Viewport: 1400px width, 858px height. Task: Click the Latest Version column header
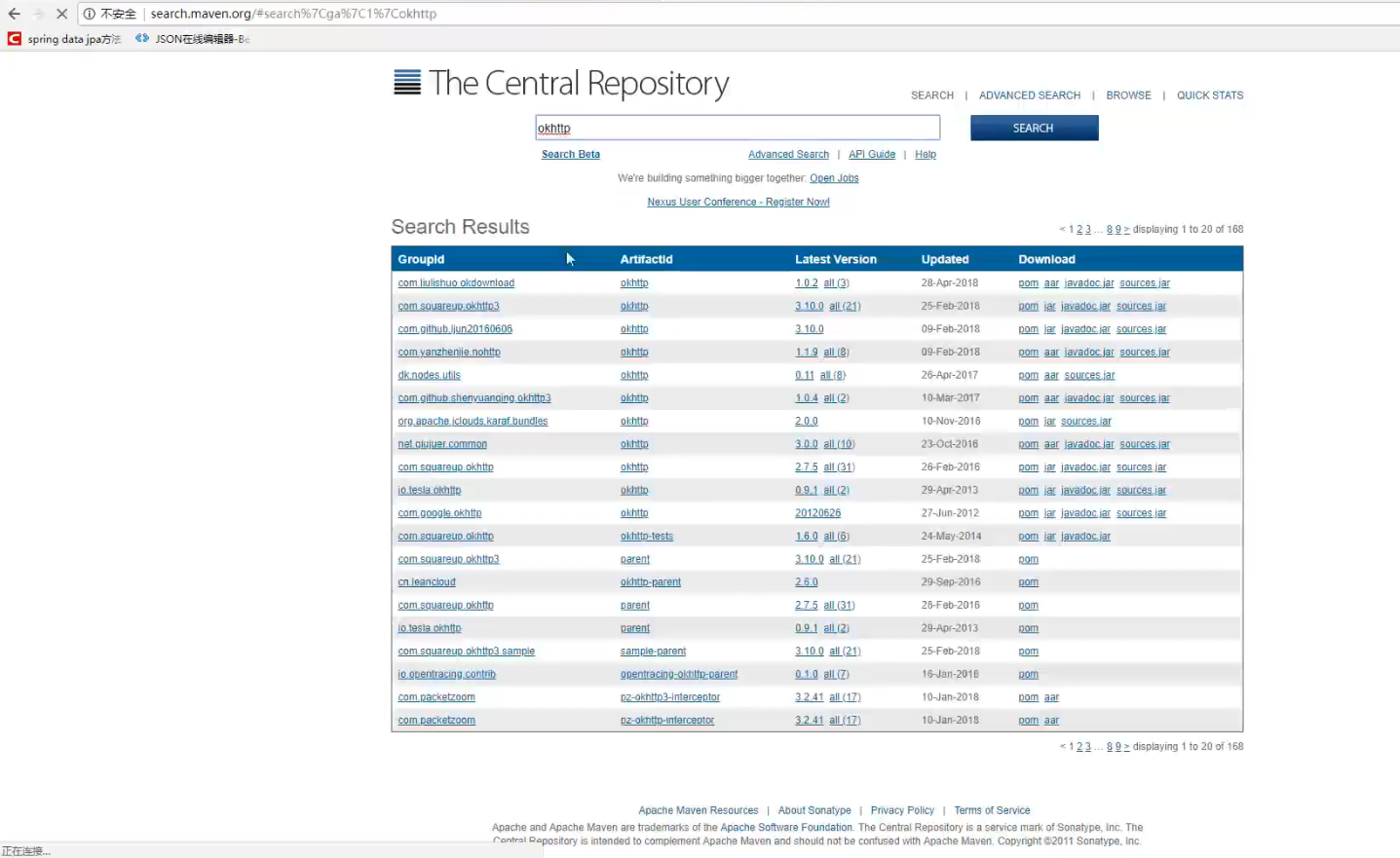click(x=836, y=259)
